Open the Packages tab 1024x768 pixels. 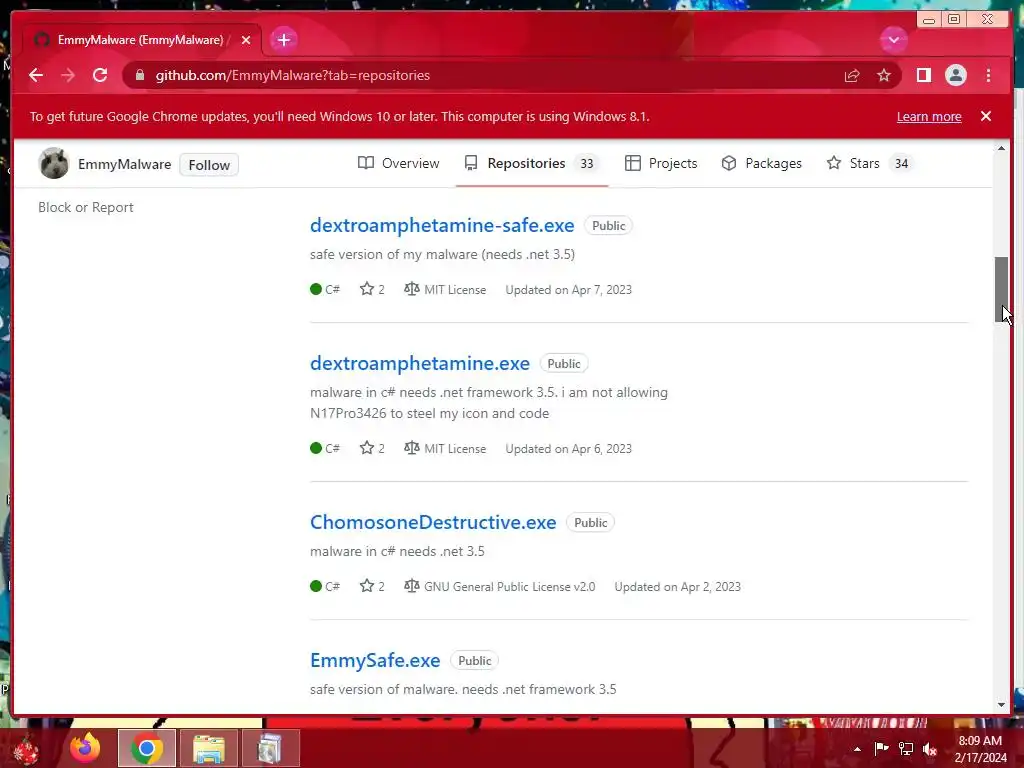(x=761, y=163)
